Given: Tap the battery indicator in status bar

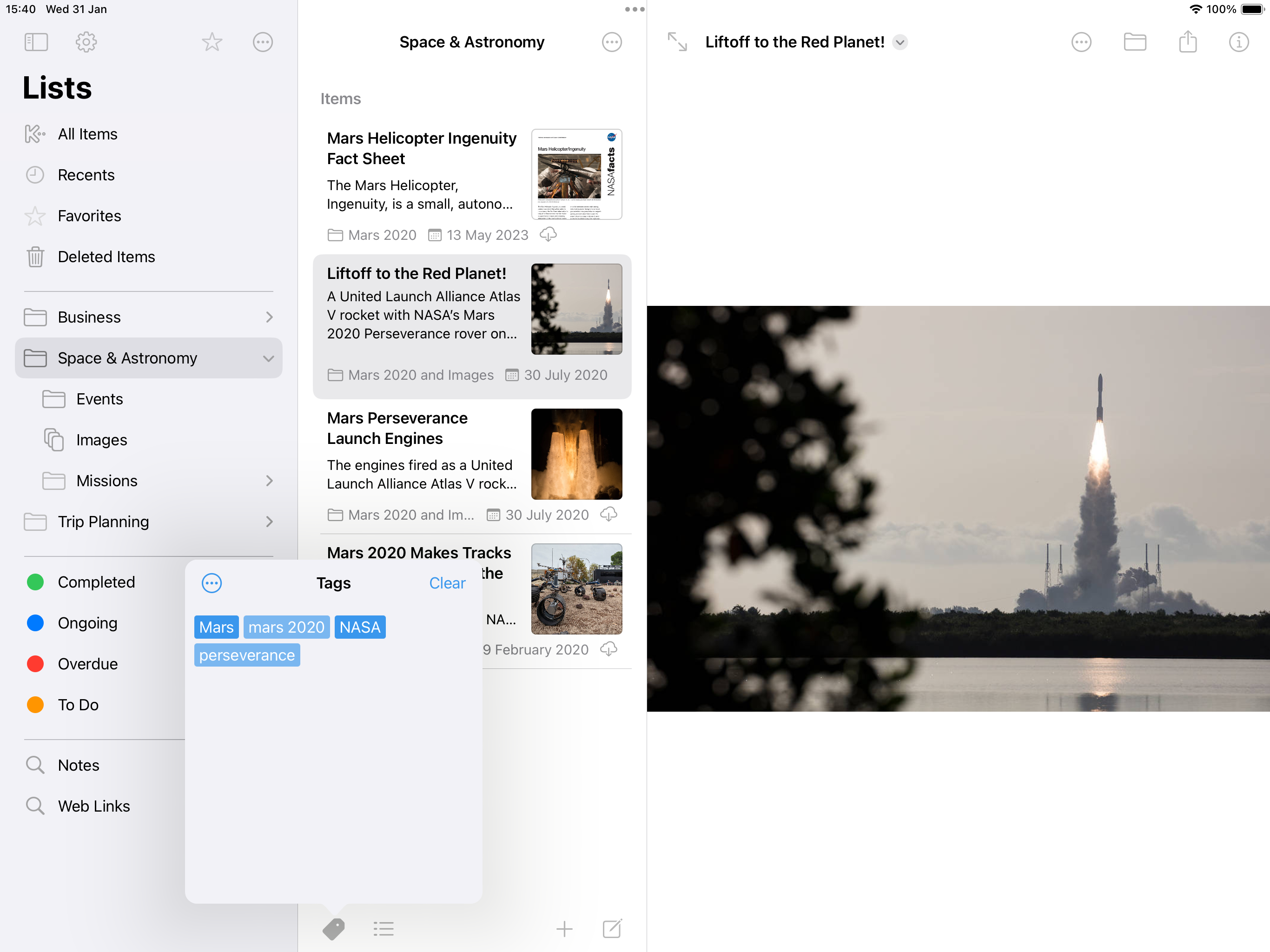Looking at the screenshot, I should click(x=1253, y=9).
